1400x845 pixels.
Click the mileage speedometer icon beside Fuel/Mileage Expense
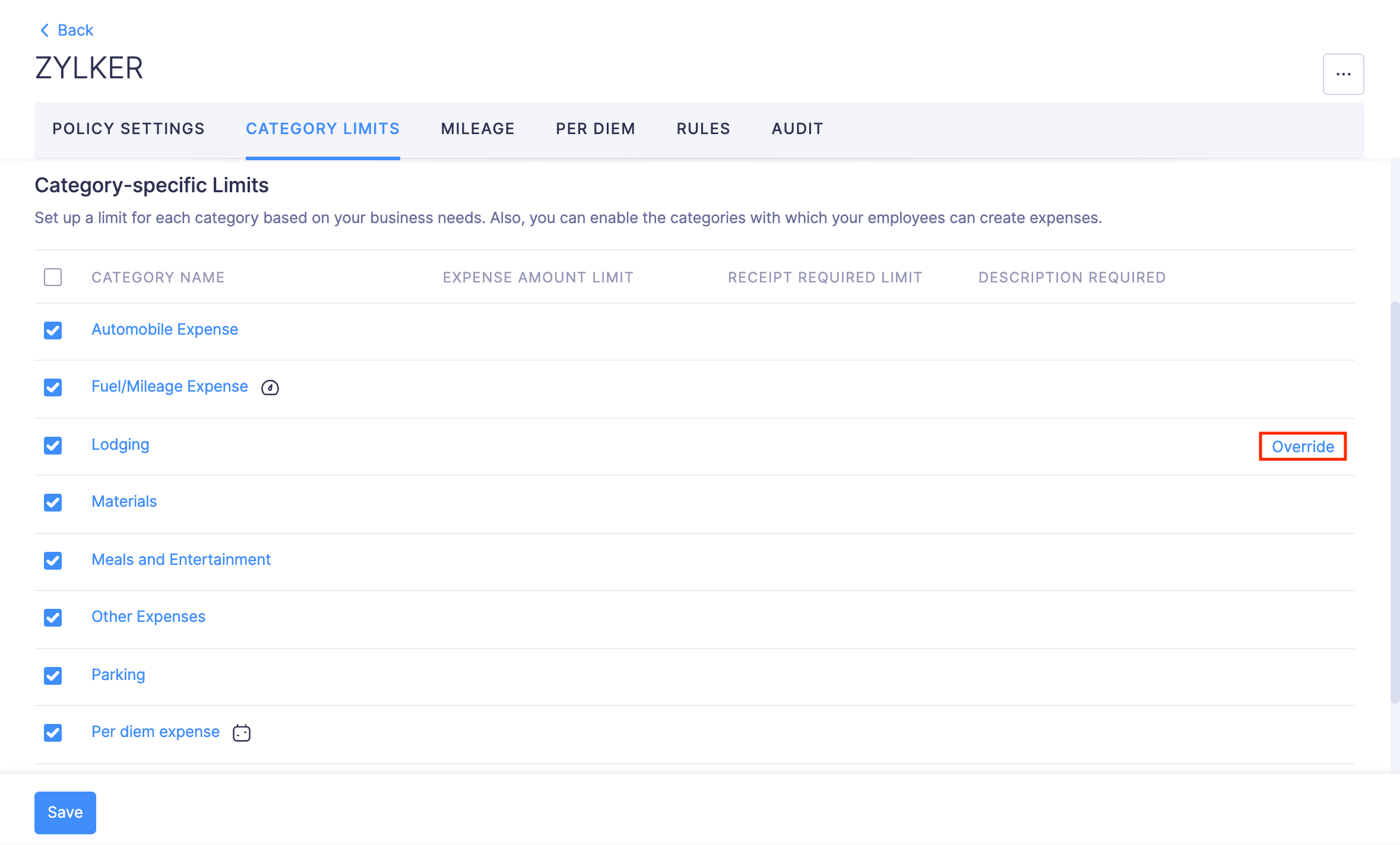[270, 387]
